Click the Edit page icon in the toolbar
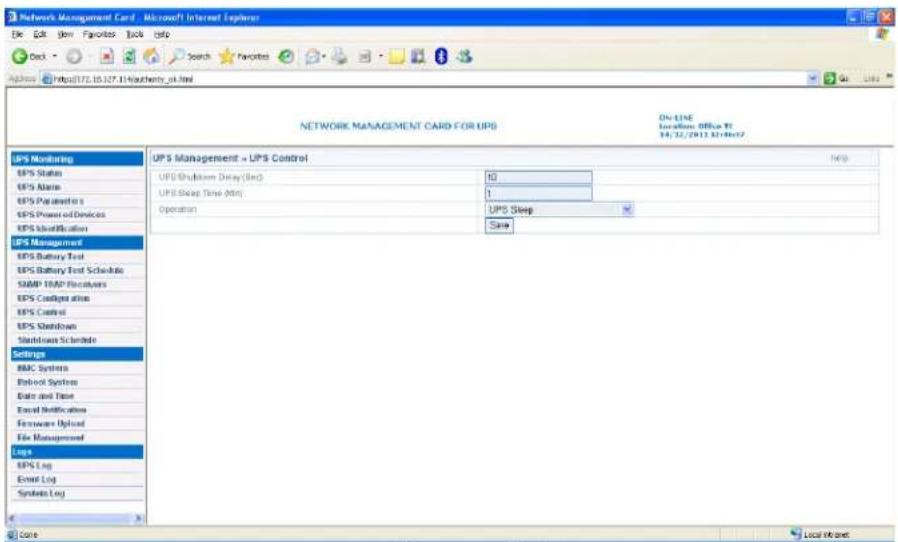 (365, 56)
